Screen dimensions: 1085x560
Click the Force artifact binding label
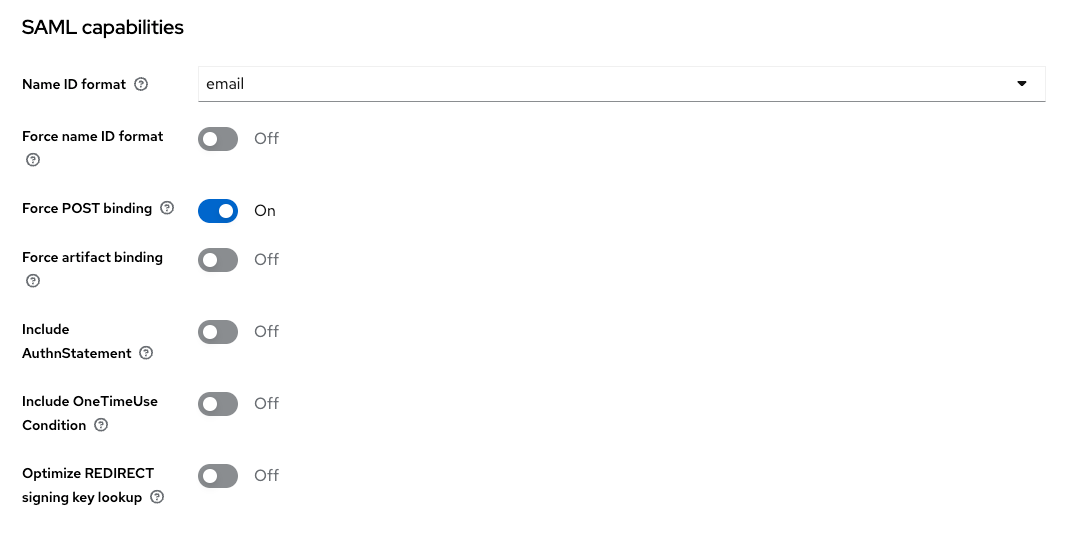(x=92, y=257)
